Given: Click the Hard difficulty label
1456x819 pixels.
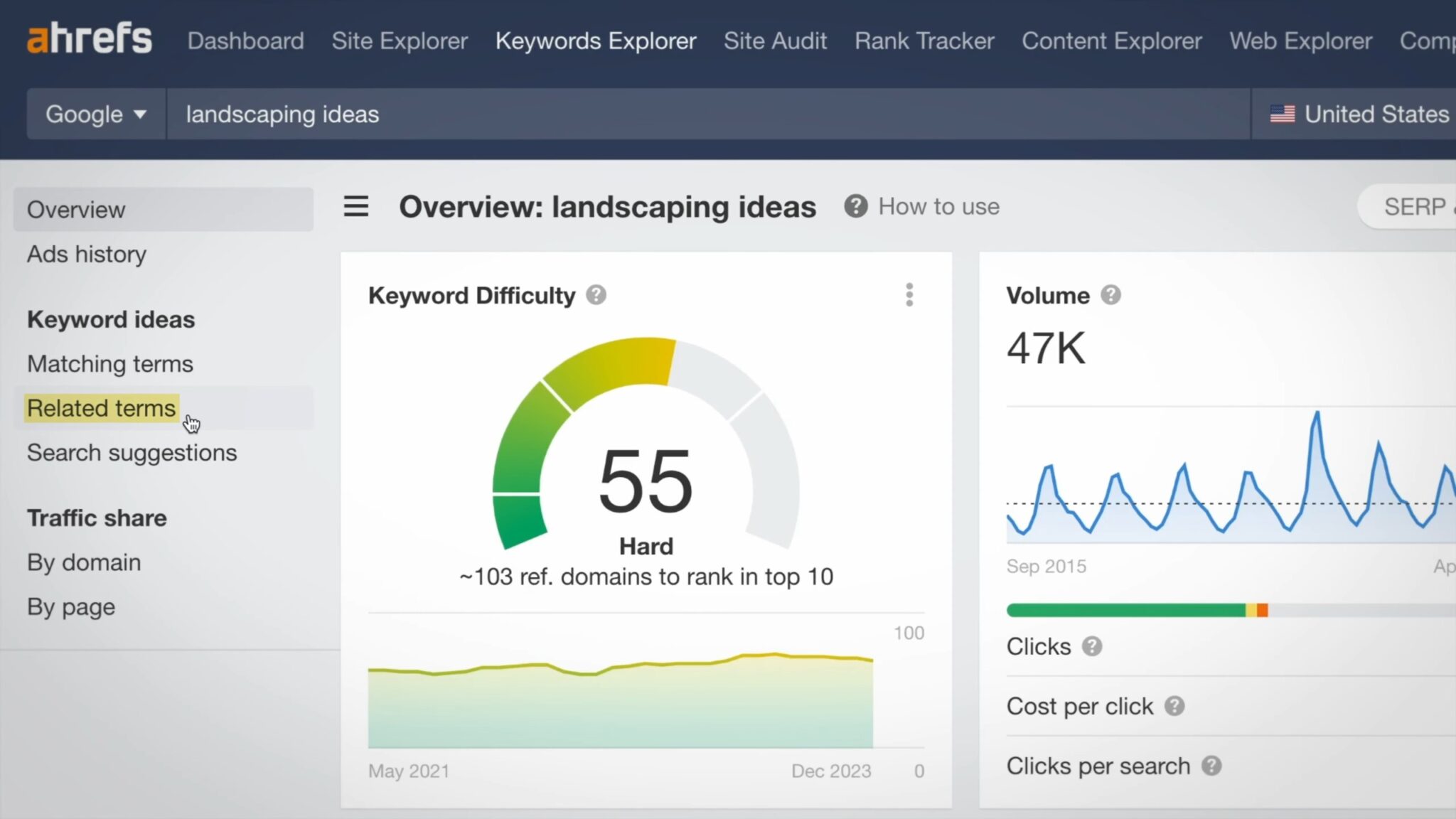Looking at the screenshot, I should 646,546.
